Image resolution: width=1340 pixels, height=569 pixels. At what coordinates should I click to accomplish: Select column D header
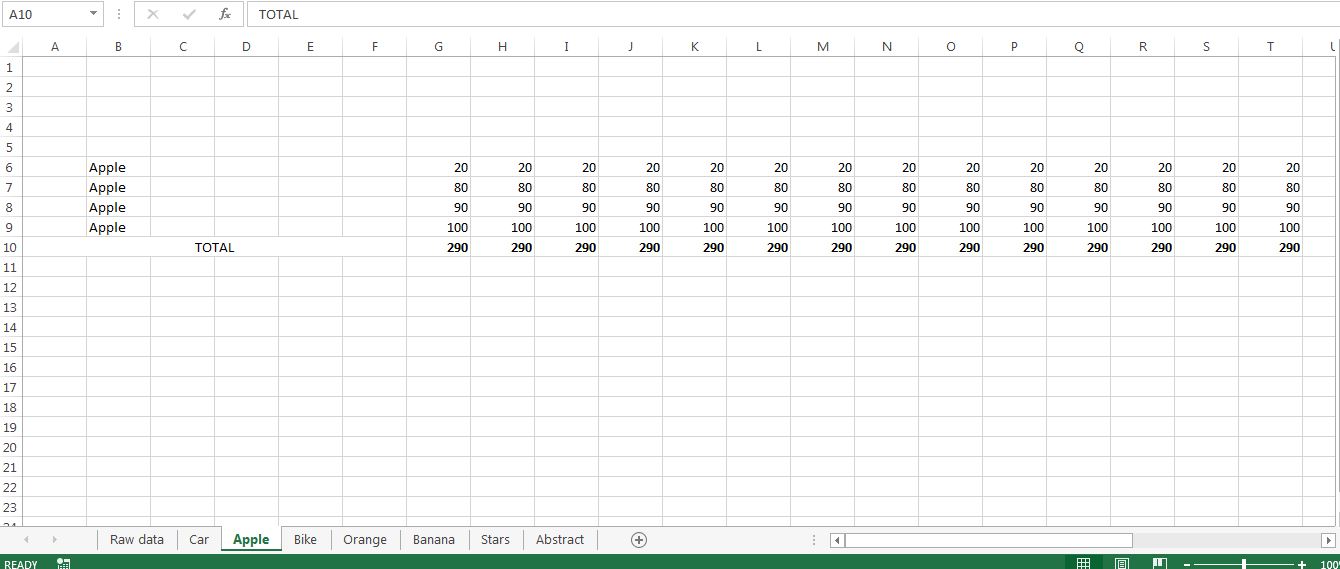[x=246, y=47]
